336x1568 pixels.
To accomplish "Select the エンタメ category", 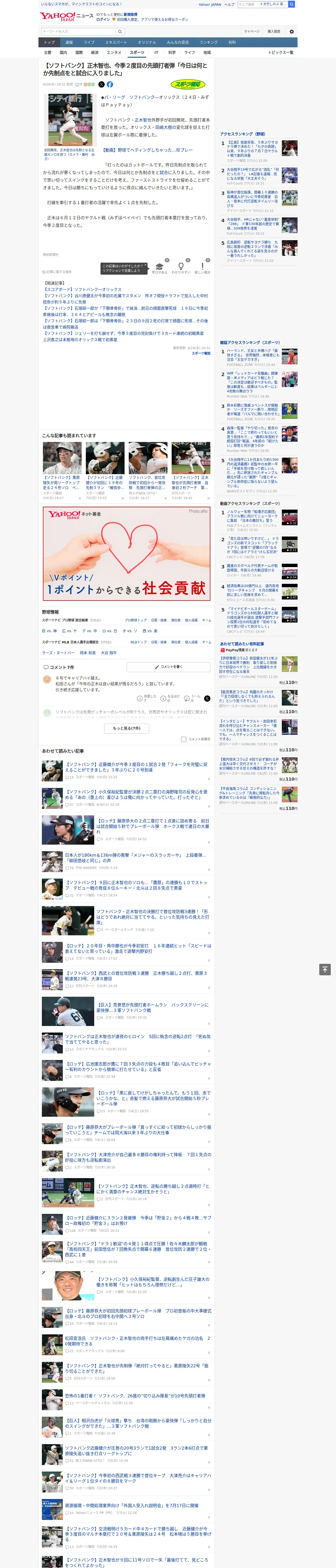I will tap(114, 52).
